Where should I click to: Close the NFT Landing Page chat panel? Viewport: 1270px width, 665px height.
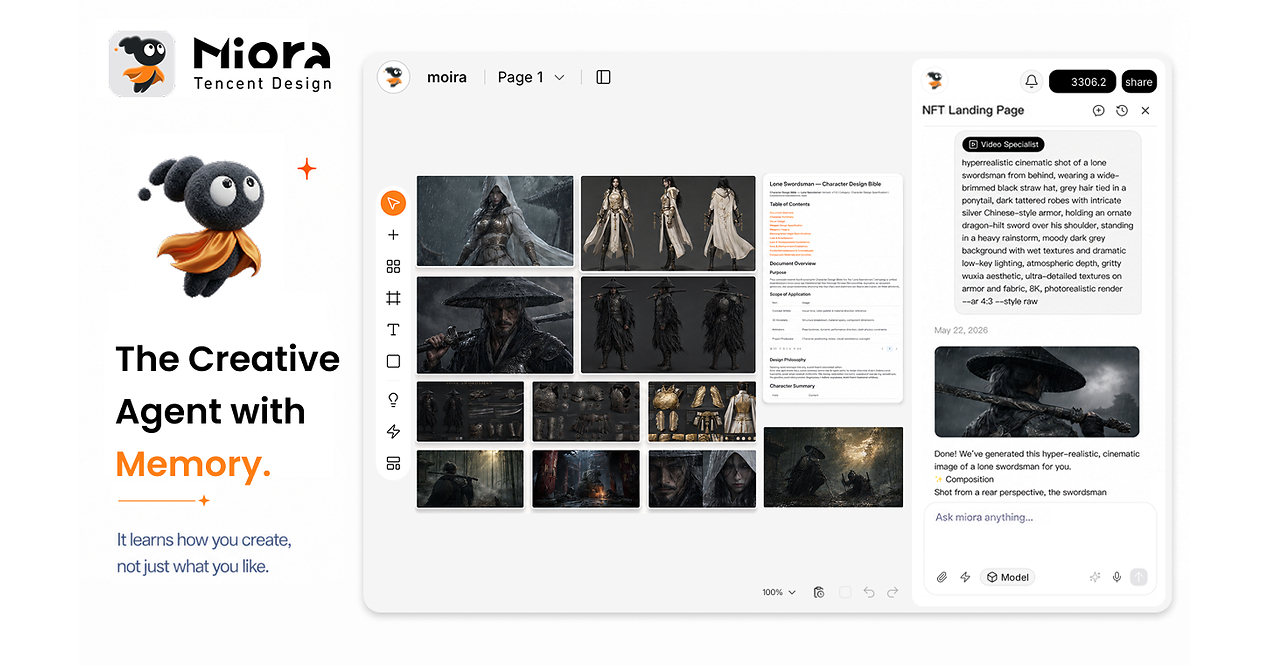point(1146,111)
